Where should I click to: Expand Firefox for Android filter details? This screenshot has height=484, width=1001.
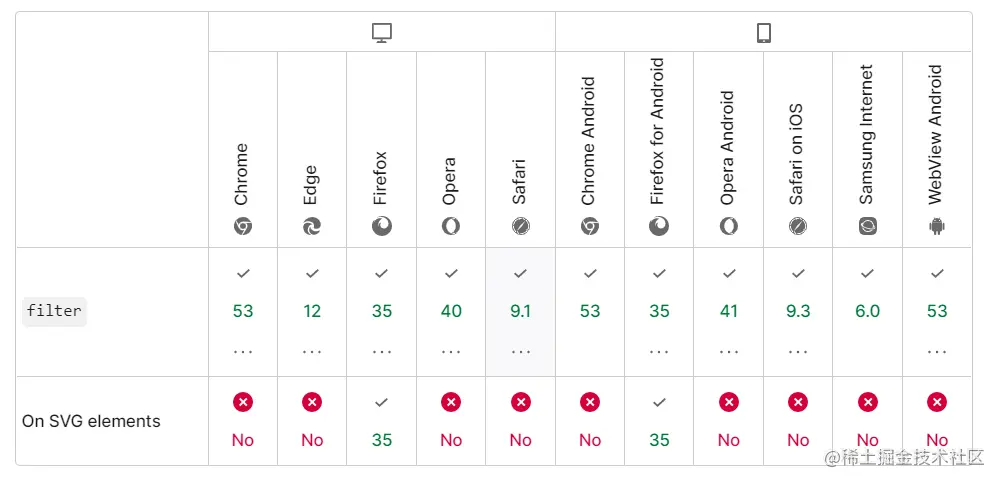click(x=659, y=351)
